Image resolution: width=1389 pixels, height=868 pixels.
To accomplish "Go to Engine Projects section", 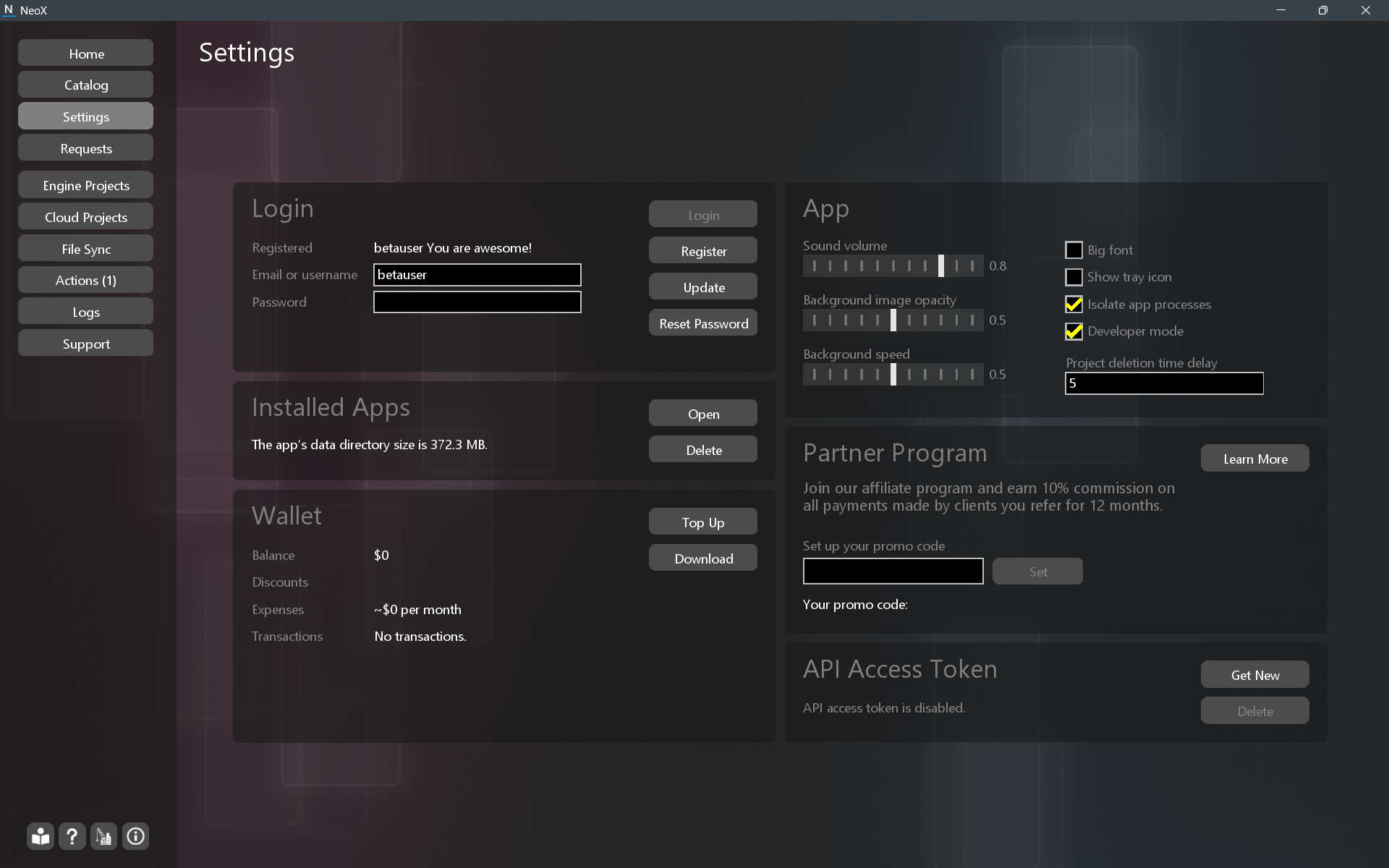I will pos(86,185).
